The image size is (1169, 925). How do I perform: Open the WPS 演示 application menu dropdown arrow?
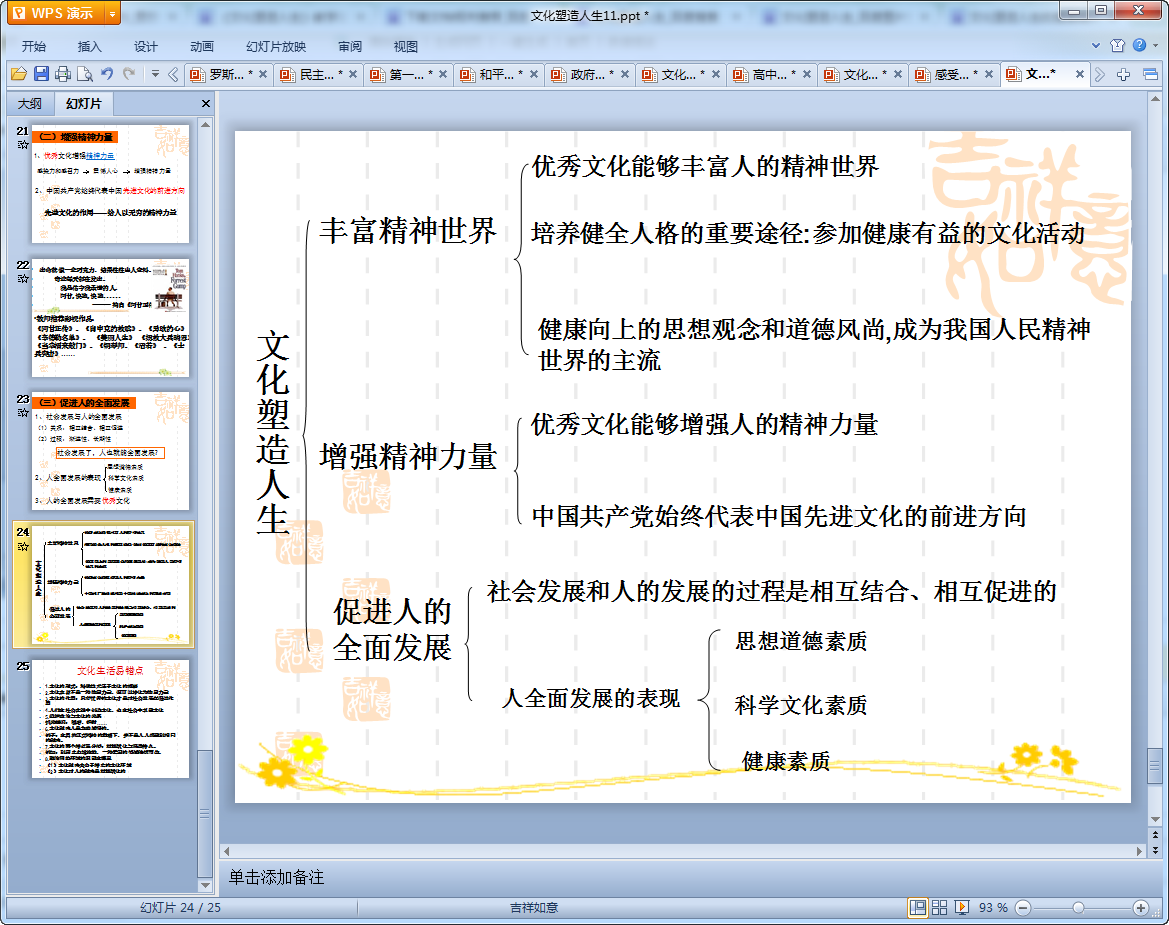coord(113,13)
